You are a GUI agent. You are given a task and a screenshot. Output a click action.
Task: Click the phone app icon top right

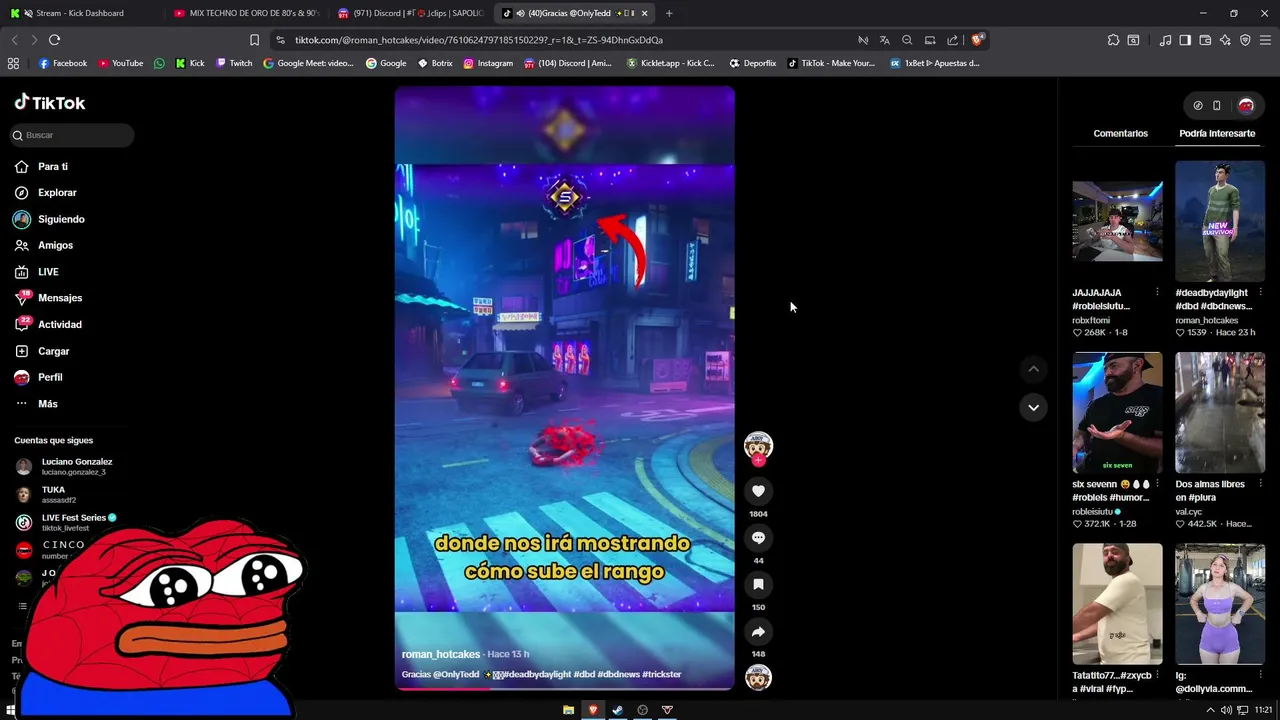[1216, 105]
